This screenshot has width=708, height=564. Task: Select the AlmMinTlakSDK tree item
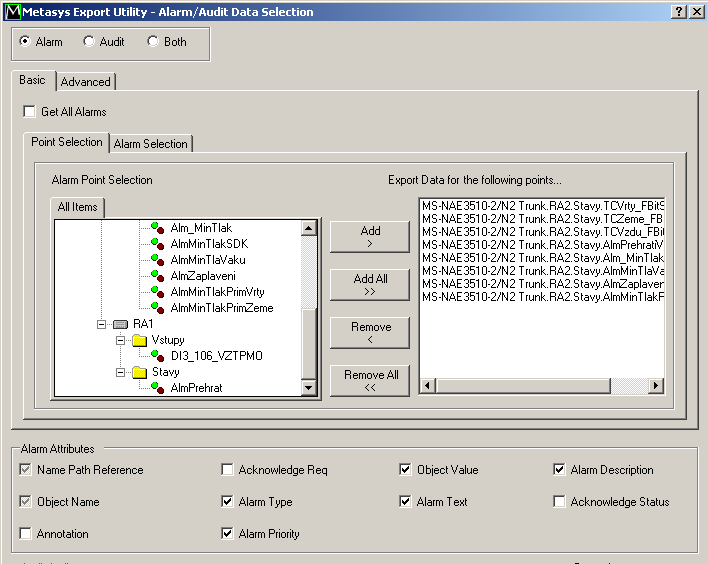point(210,244)
